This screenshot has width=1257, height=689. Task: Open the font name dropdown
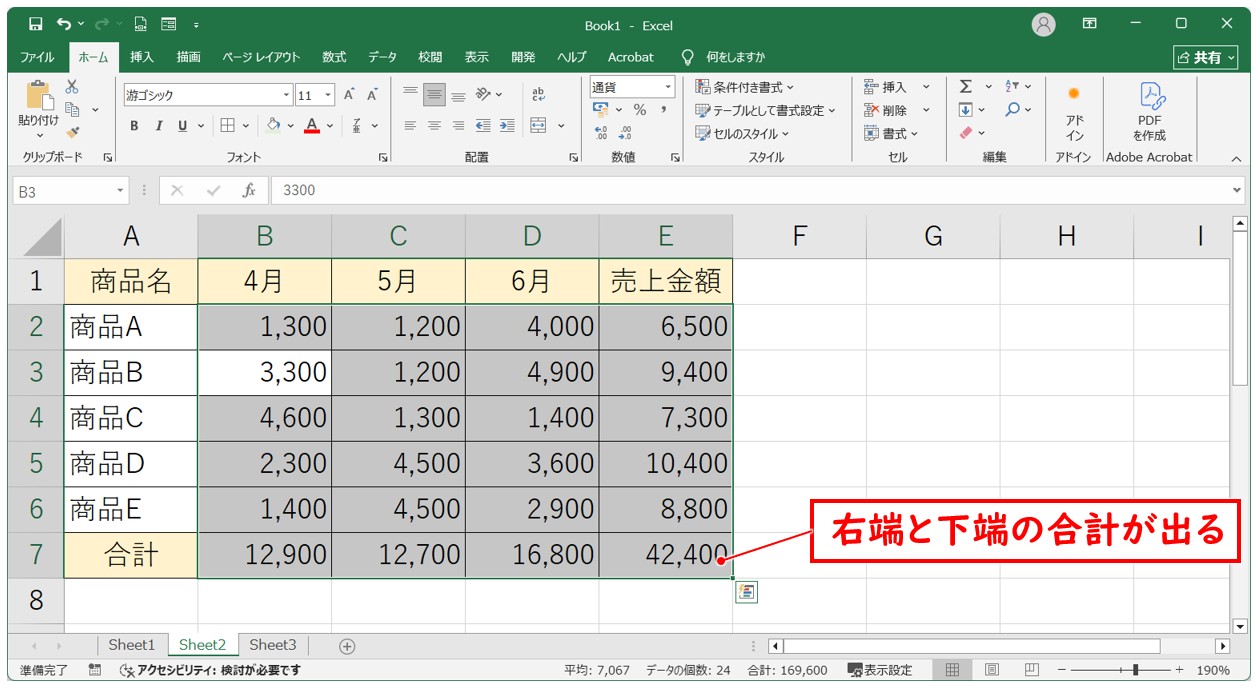coord(286,95)
